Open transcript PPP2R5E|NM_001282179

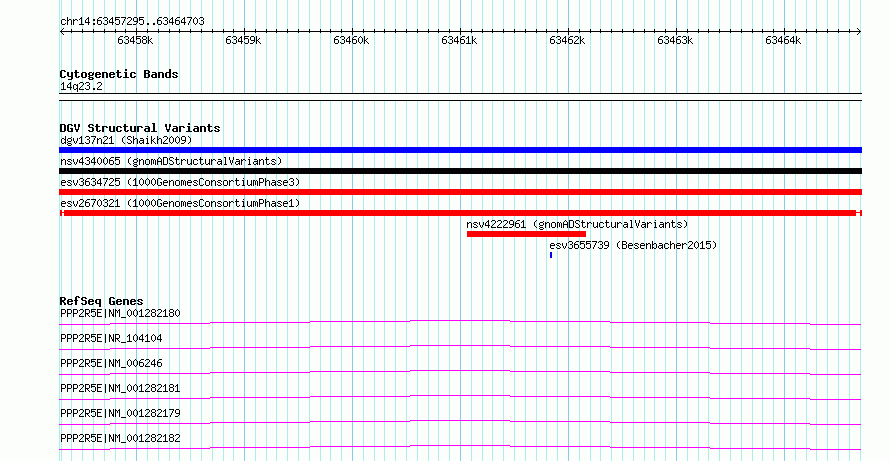click(120, 413)
